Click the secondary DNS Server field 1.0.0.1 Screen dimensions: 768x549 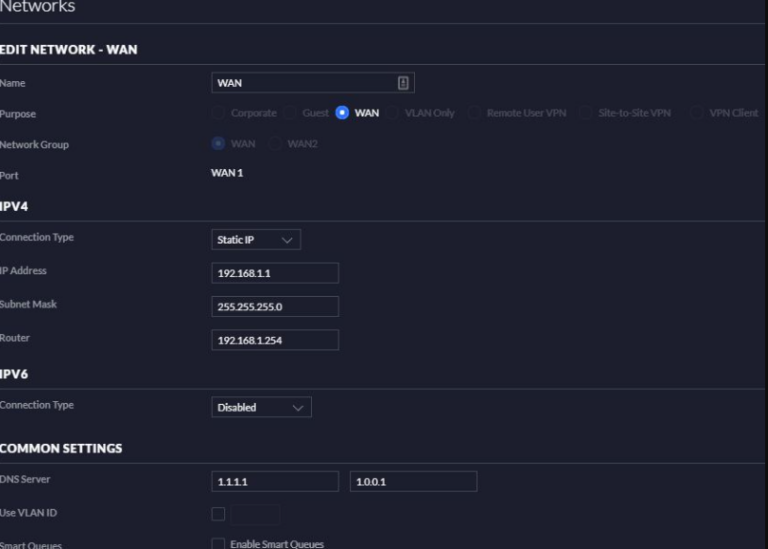coord(413,482)
